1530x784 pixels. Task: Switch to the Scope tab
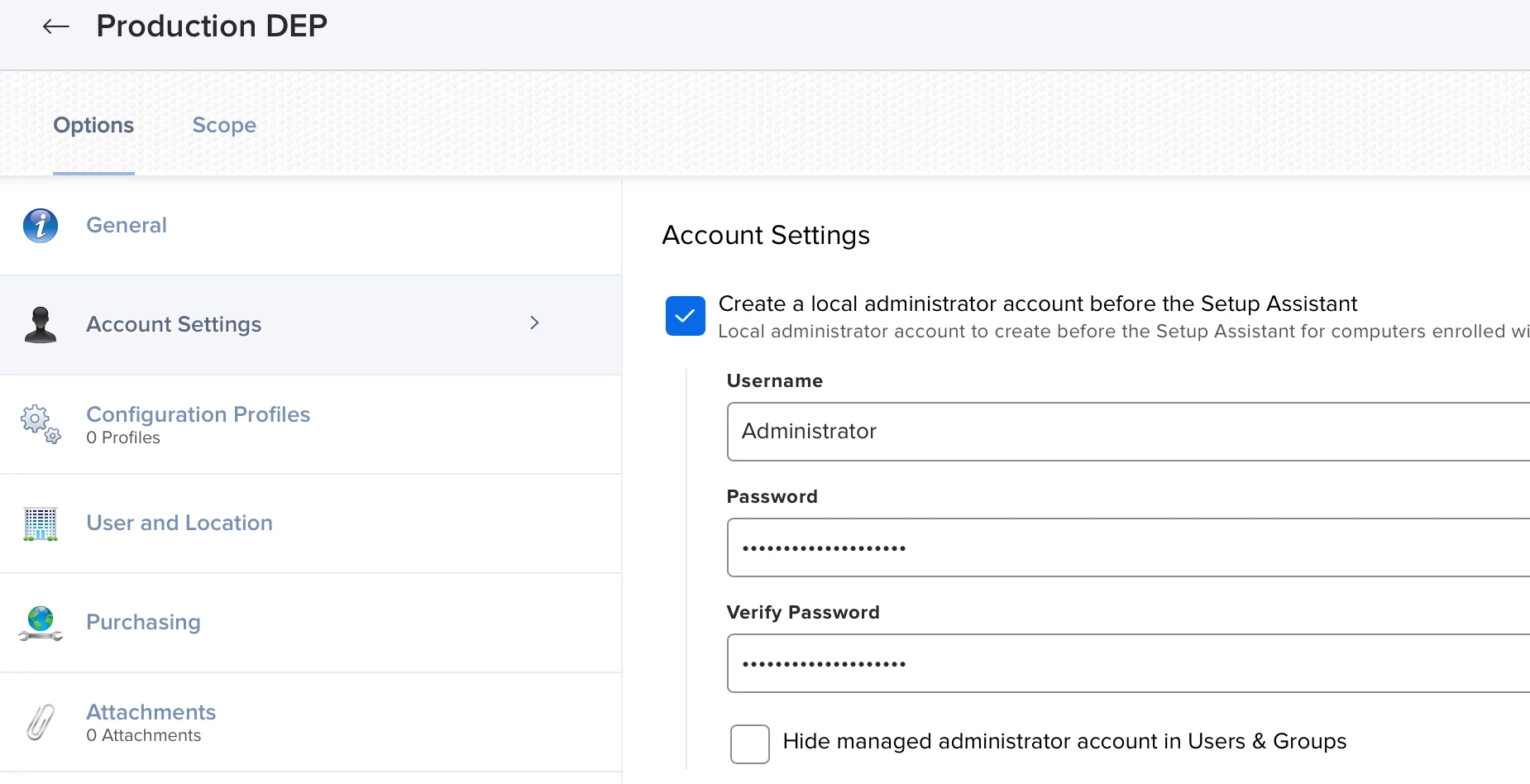(224, 125)
